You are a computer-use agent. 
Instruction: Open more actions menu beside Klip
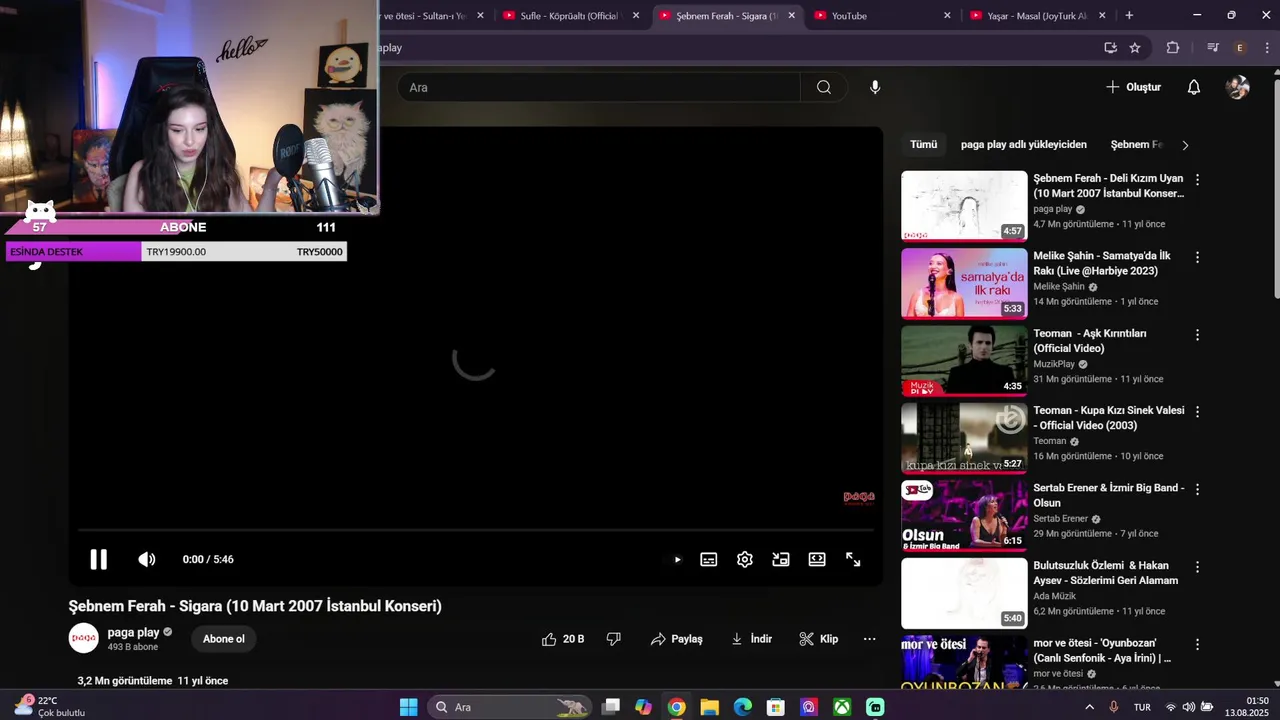coord(869,639)
